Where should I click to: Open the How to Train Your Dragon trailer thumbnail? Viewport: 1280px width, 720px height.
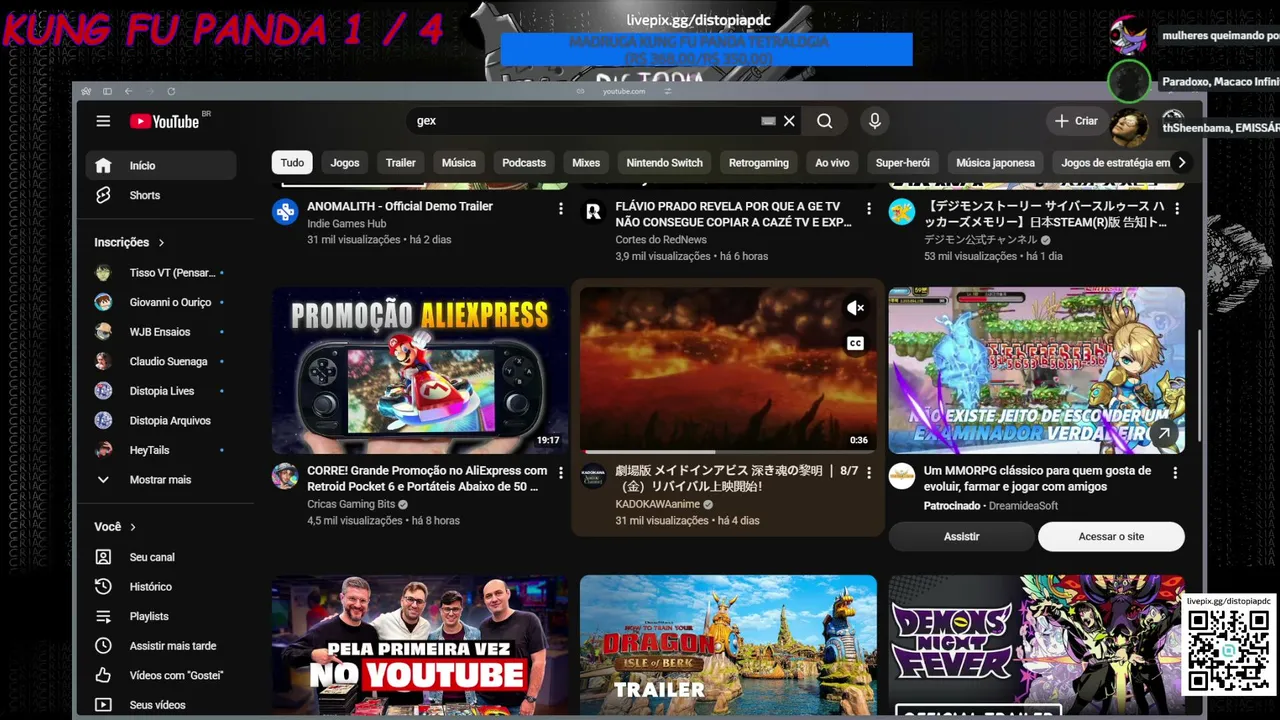[728, 644]
